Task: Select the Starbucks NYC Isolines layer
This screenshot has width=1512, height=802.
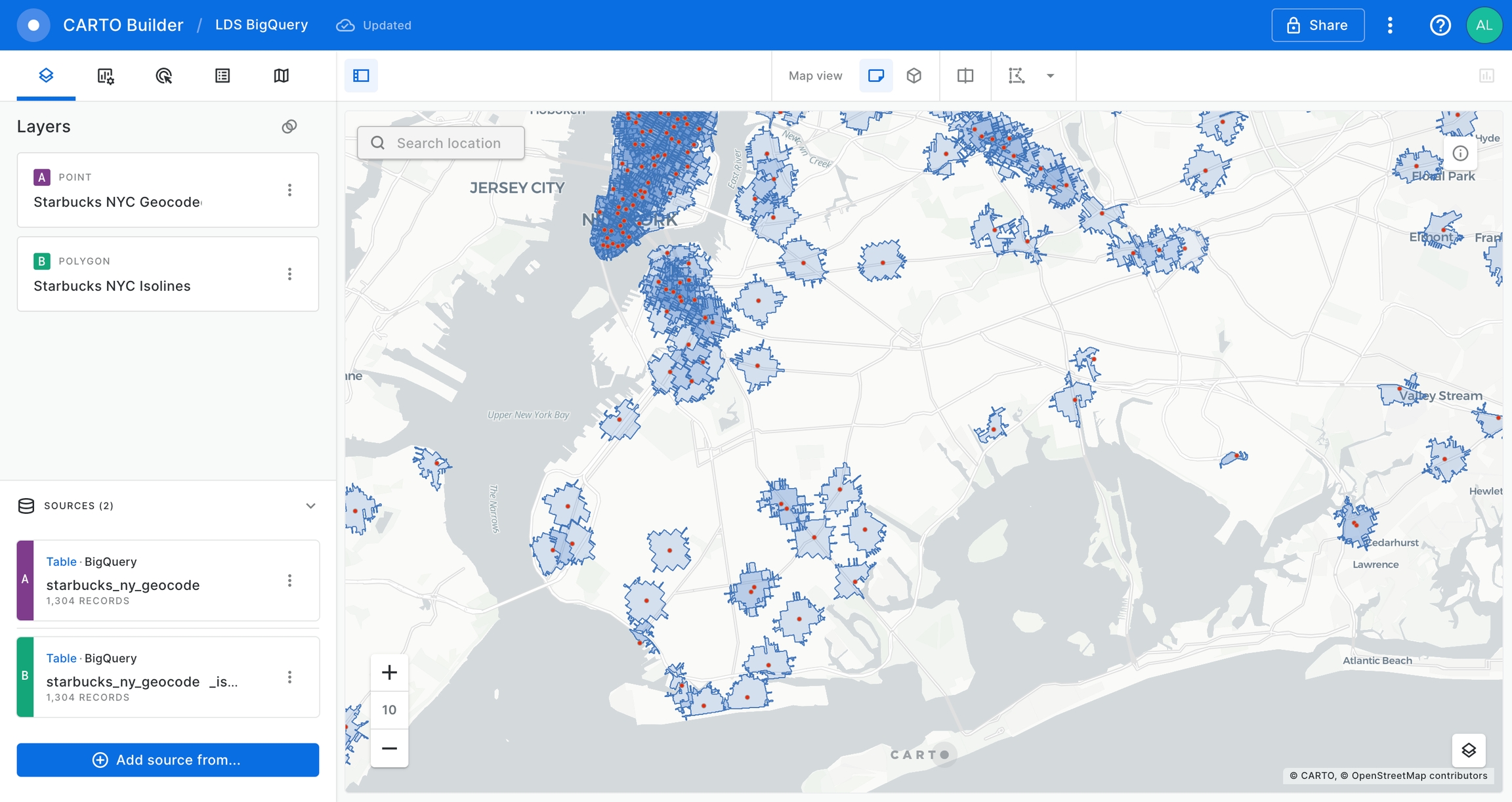Action: click(167, 274)
